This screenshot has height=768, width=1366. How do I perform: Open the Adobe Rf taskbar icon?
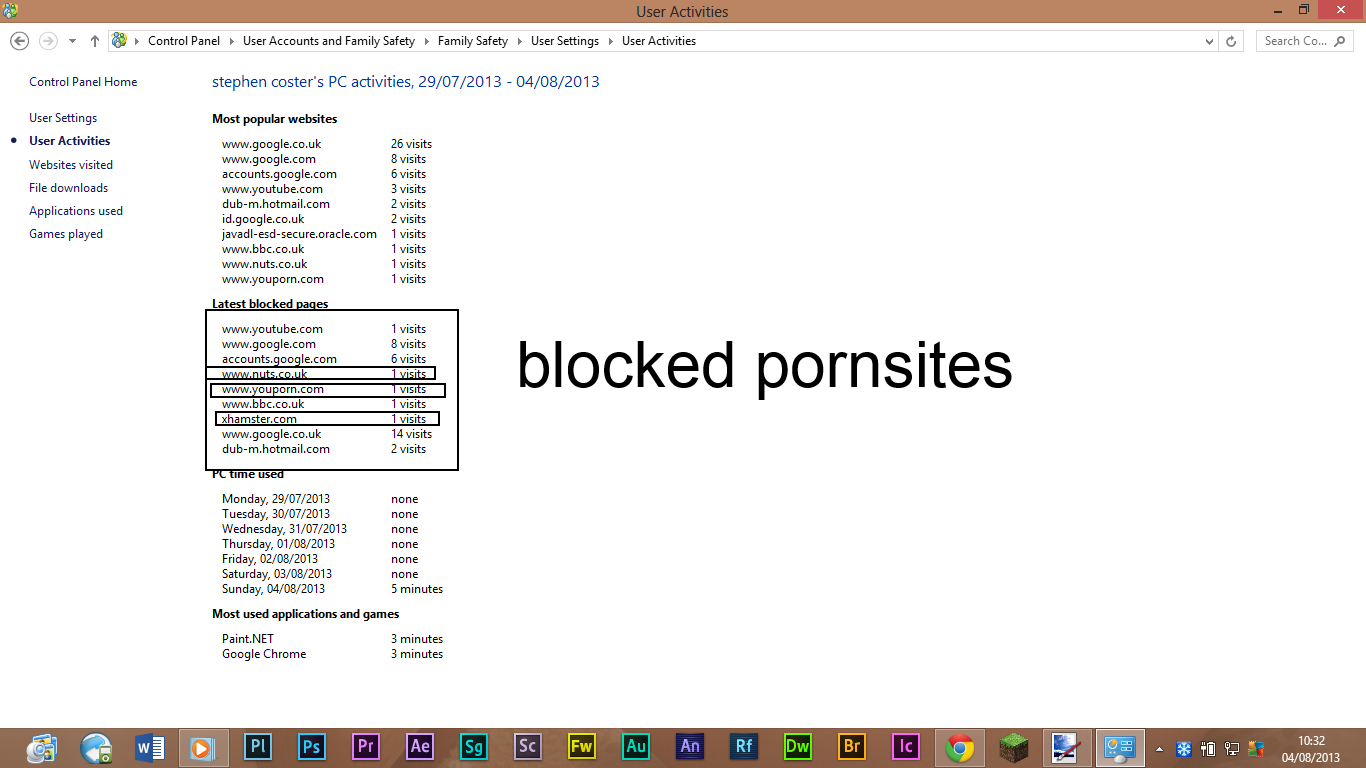pyautogui.click(x=744, y=746)
